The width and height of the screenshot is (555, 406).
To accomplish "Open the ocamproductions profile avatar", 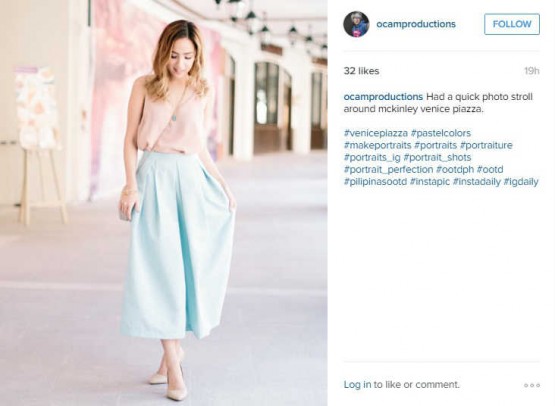I will coord(356,24).
